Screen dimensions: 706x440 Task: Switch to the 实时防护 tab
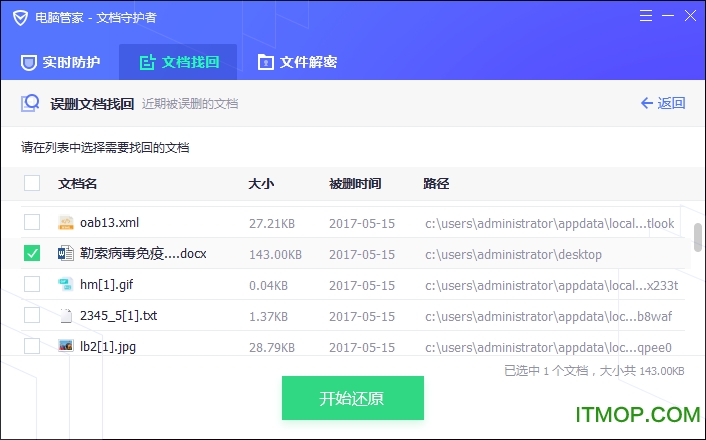pos(60,62)
